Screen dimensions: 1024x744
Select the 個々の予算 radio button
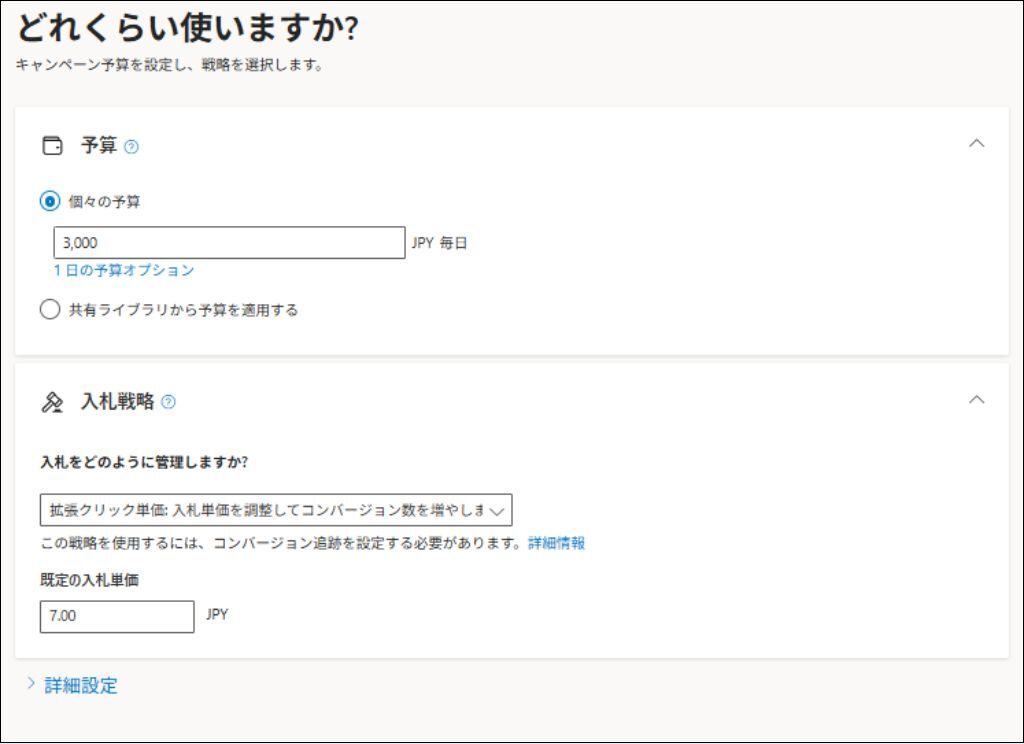click(50, 201)
